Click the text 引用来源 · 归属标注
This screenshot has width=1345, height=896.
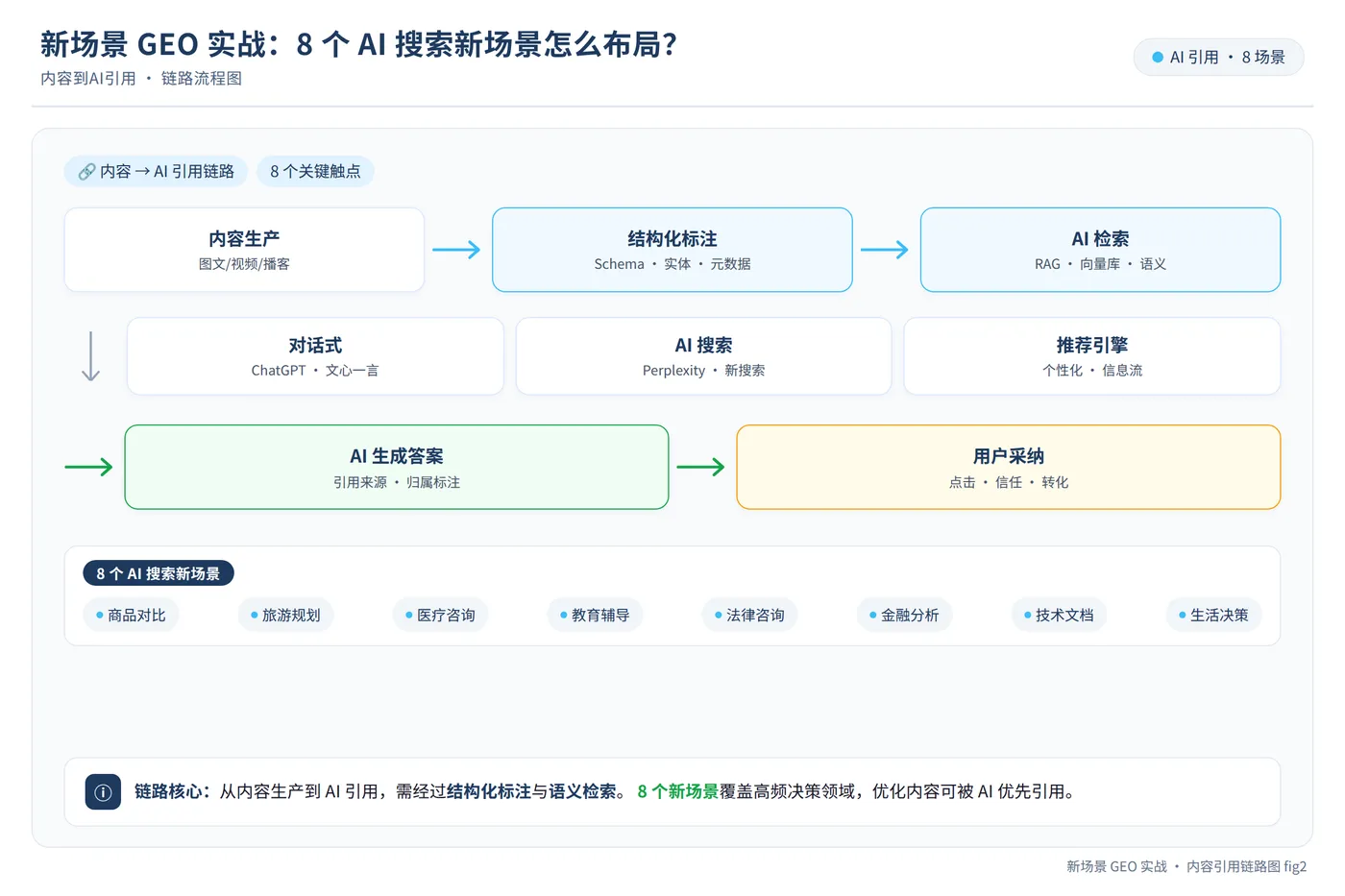click(x=397, y=482)
